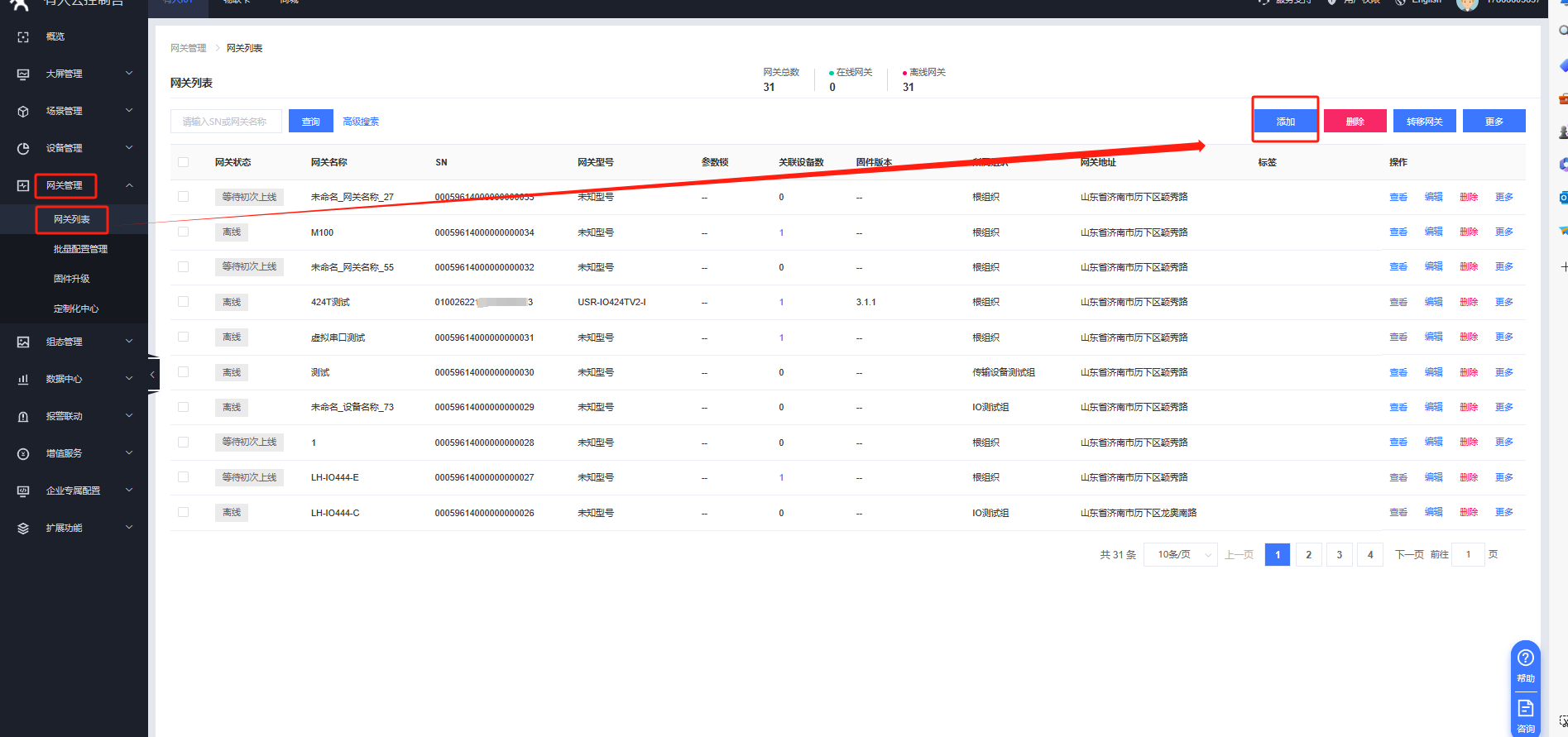Toggle the select-all checkbox in table header

point(184,162)
